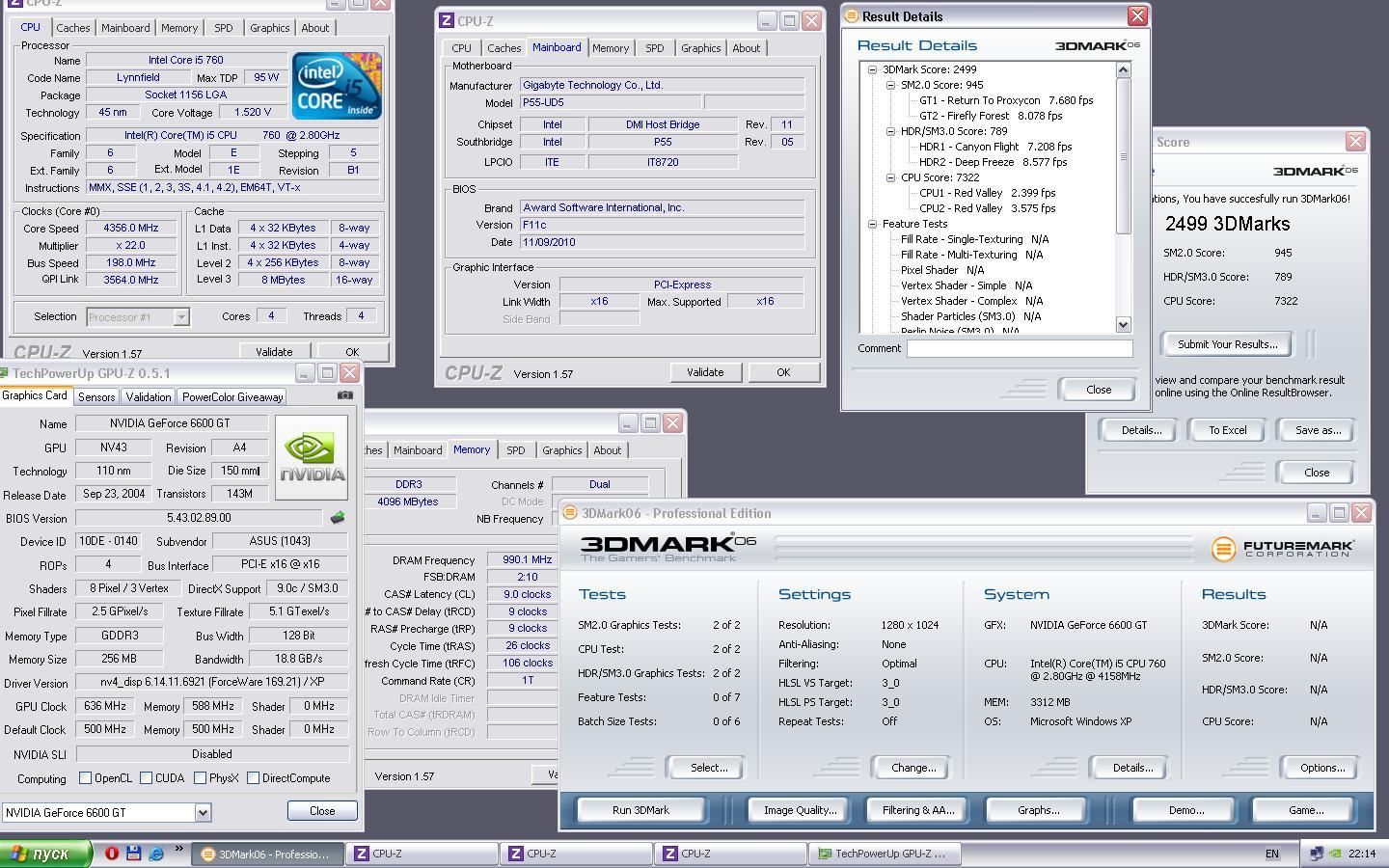Collapse the CPU Score tree node
This screenshot has width=1389, height=868.
[x=890, y=177]
